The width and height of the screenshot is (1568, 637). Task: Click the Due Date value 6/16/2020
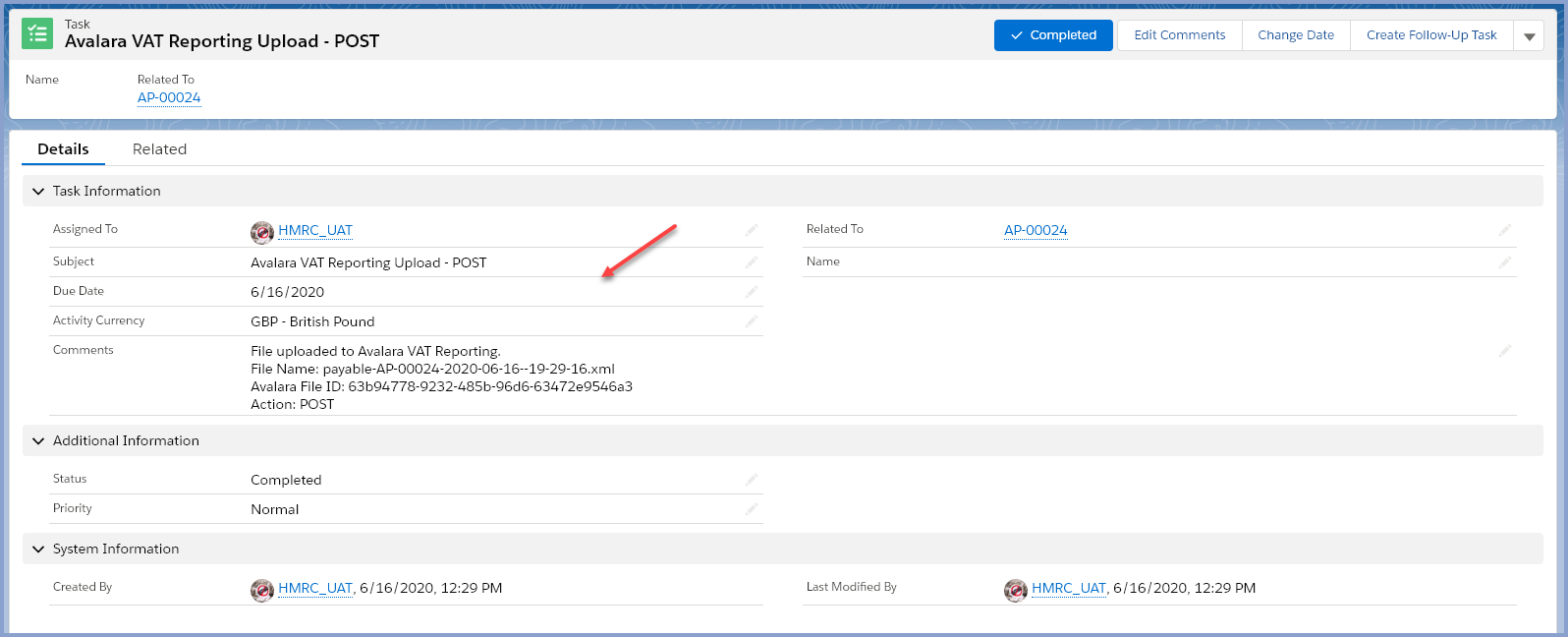click(287, 292)
